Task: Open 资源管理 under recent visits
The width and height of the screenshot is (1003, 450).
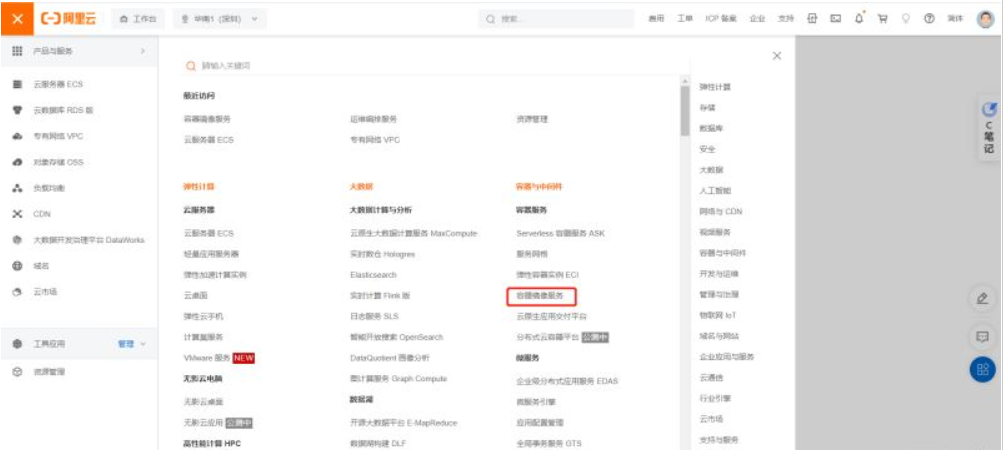Action: pyautogui.click(x=532, y=119)
